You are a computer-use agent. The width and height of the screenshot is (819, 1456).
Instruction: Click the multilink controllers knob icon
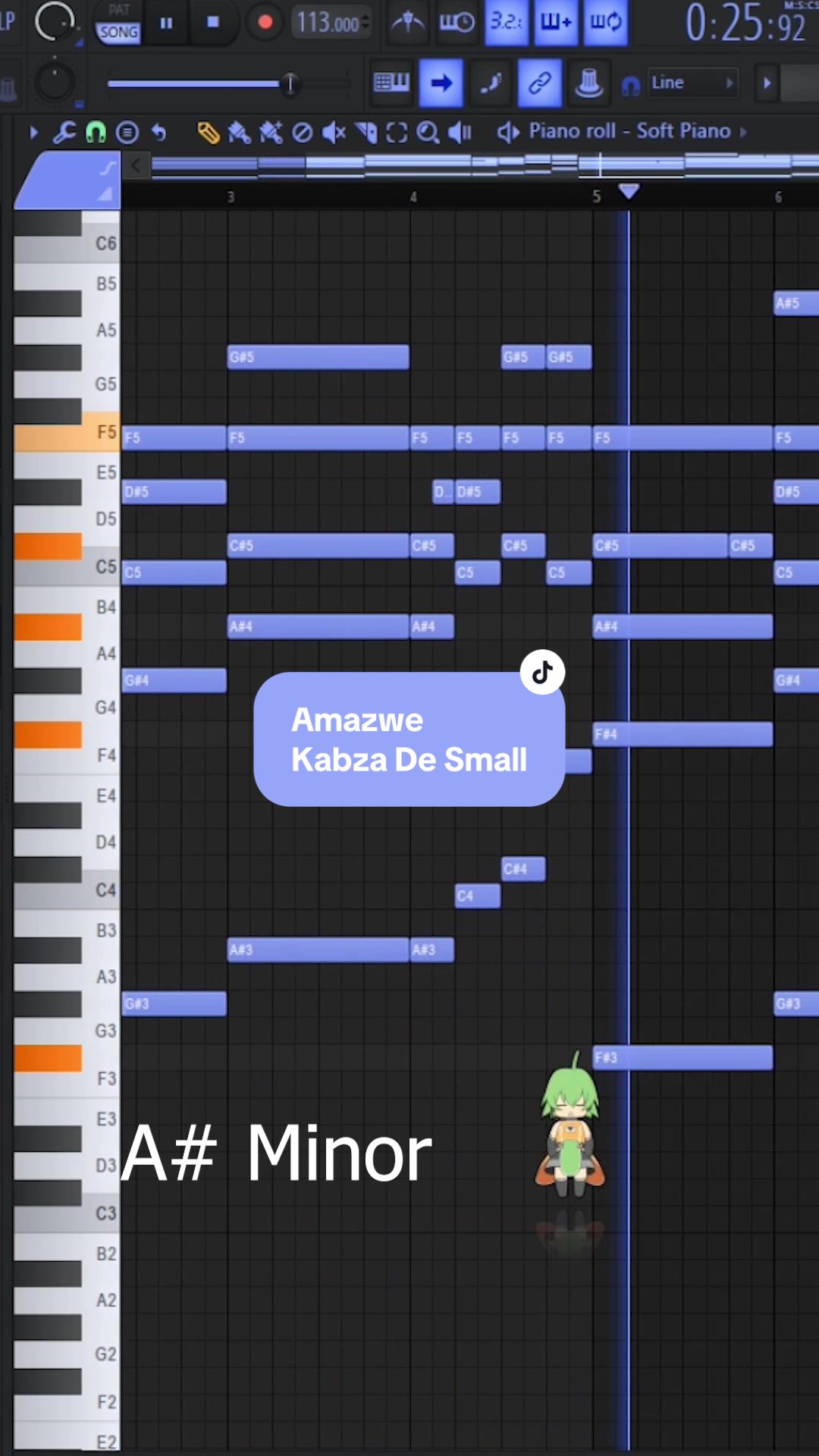click(x=588, y=83)
